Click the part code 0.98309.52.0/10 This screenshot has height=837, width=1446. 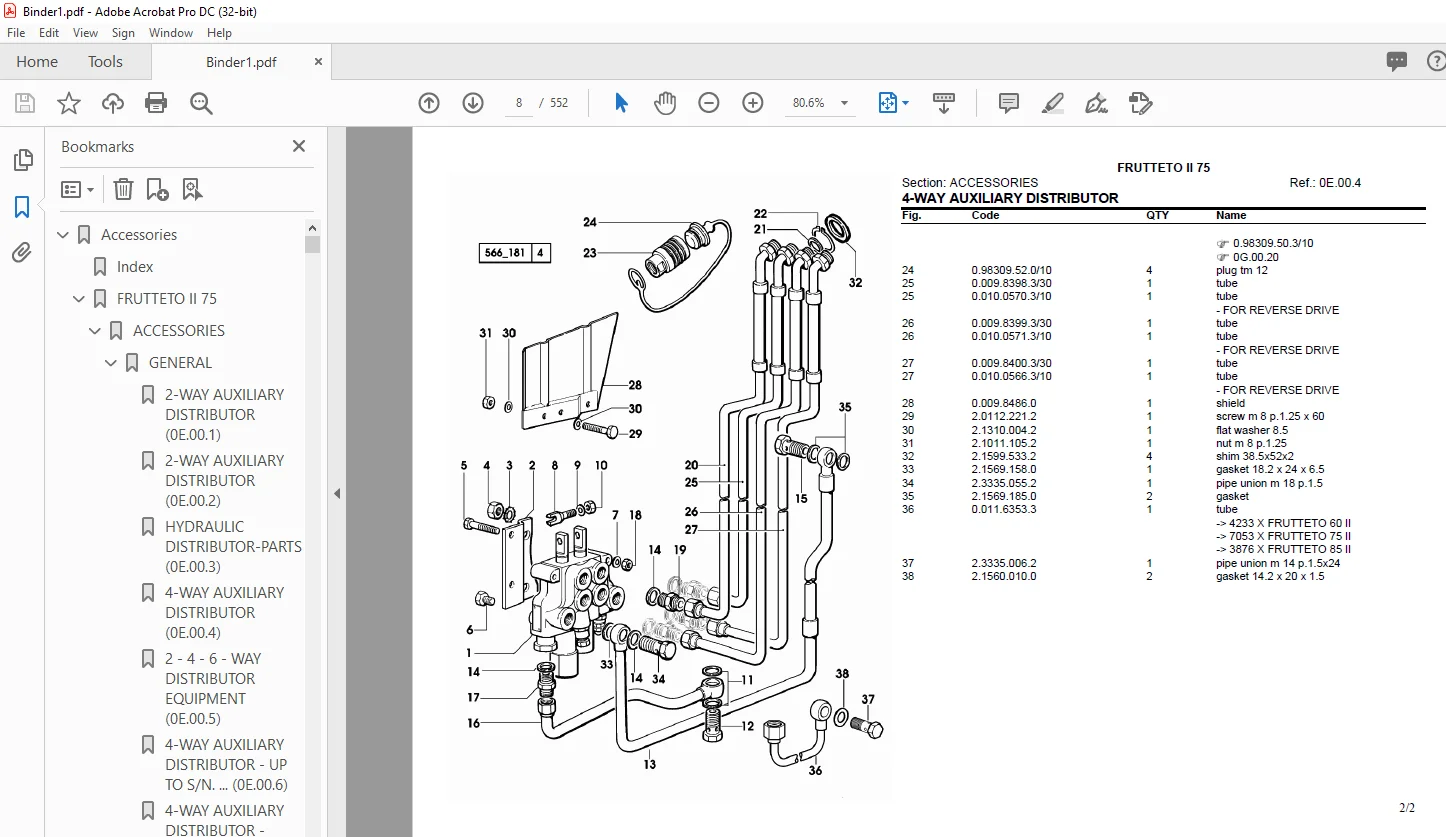pos(1011,270)
